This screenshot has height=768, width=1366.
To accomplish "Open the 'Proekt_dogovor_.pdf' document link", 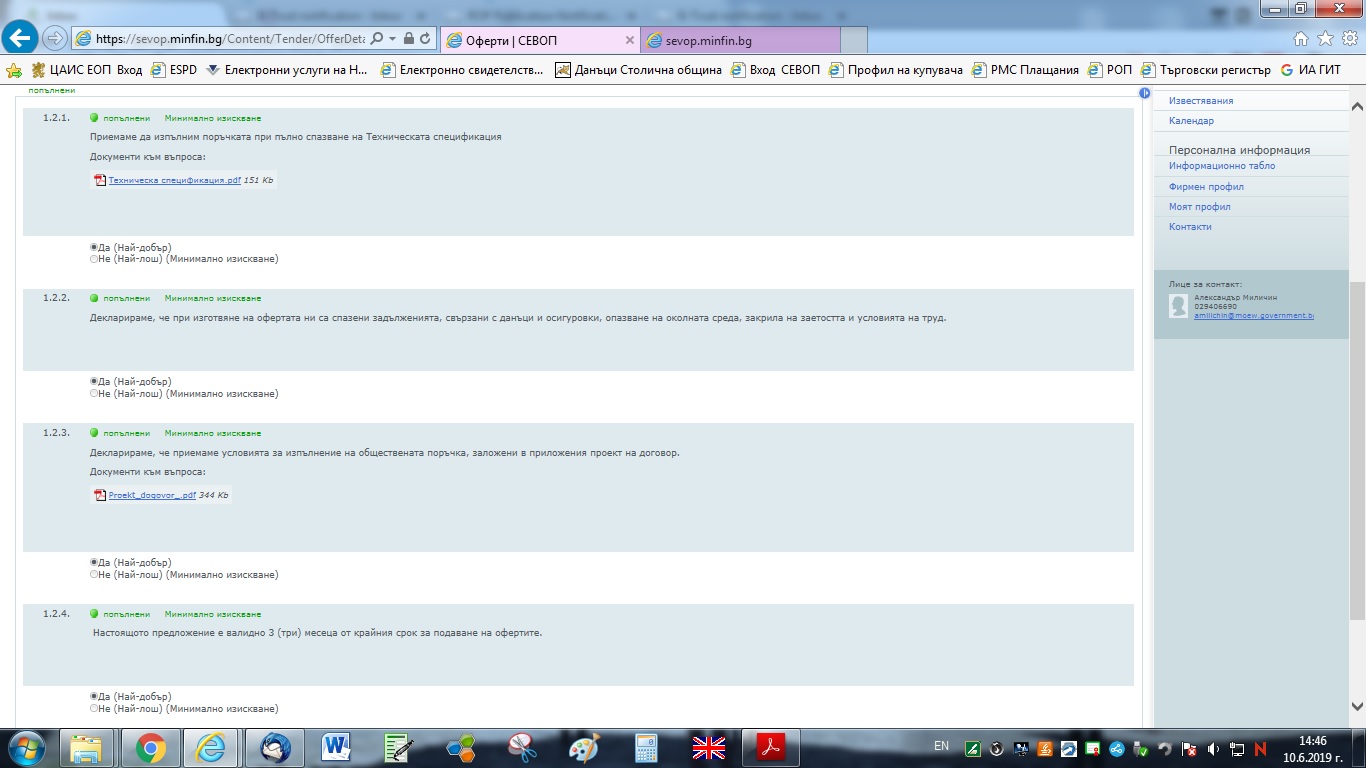I will tap(152, 495).
